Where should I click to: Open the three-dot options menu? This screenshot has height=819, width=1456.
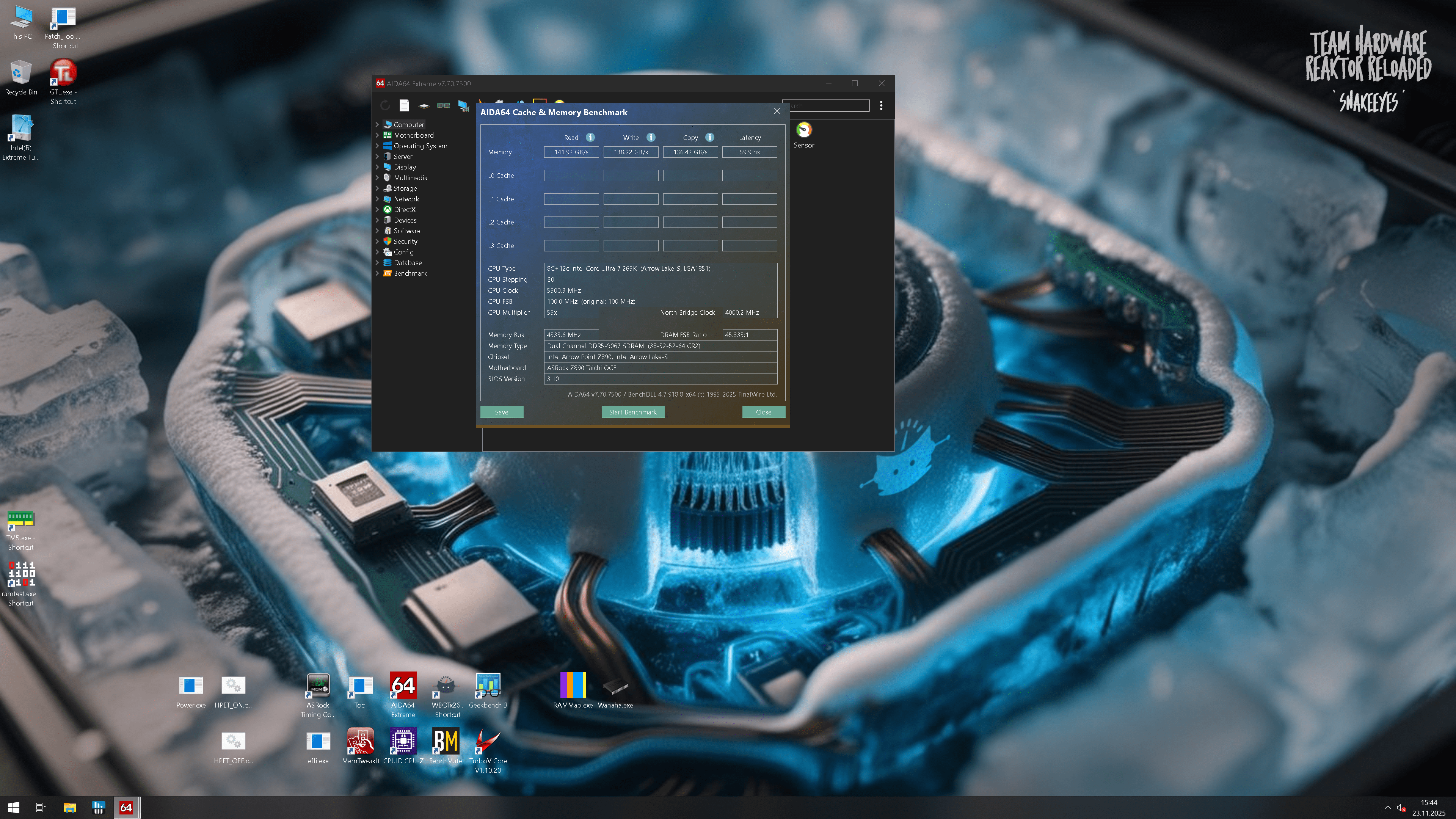pyautogui.click(x=880, y=105)
